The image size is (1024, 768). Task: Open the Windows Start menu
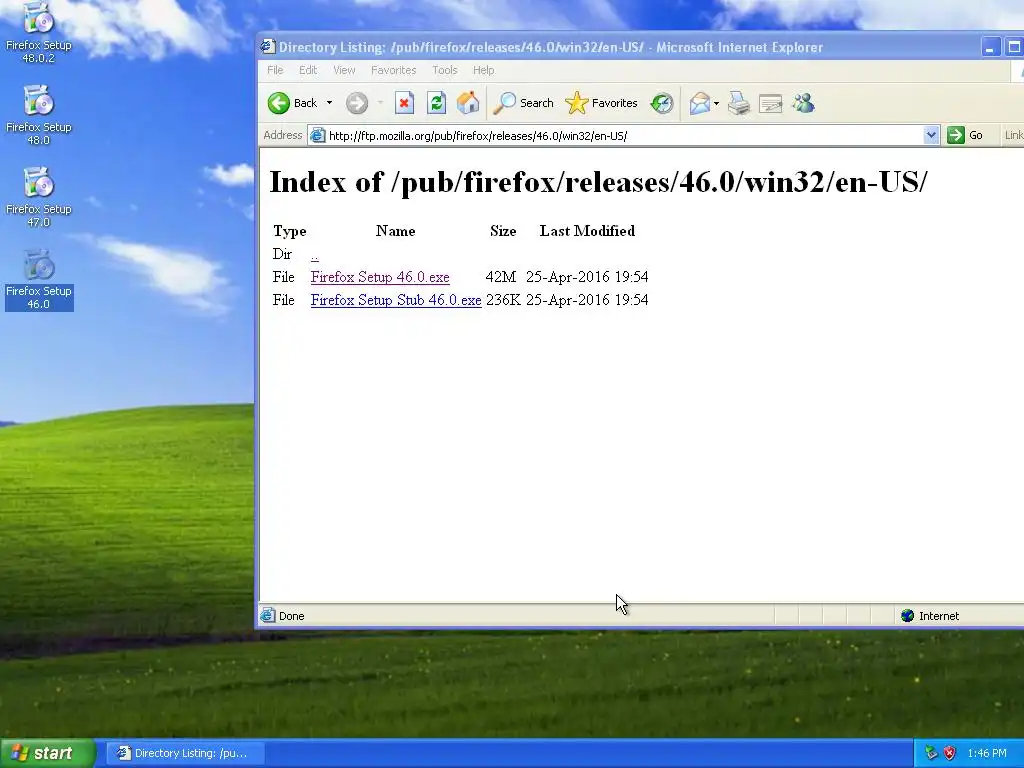coord(47,753)
